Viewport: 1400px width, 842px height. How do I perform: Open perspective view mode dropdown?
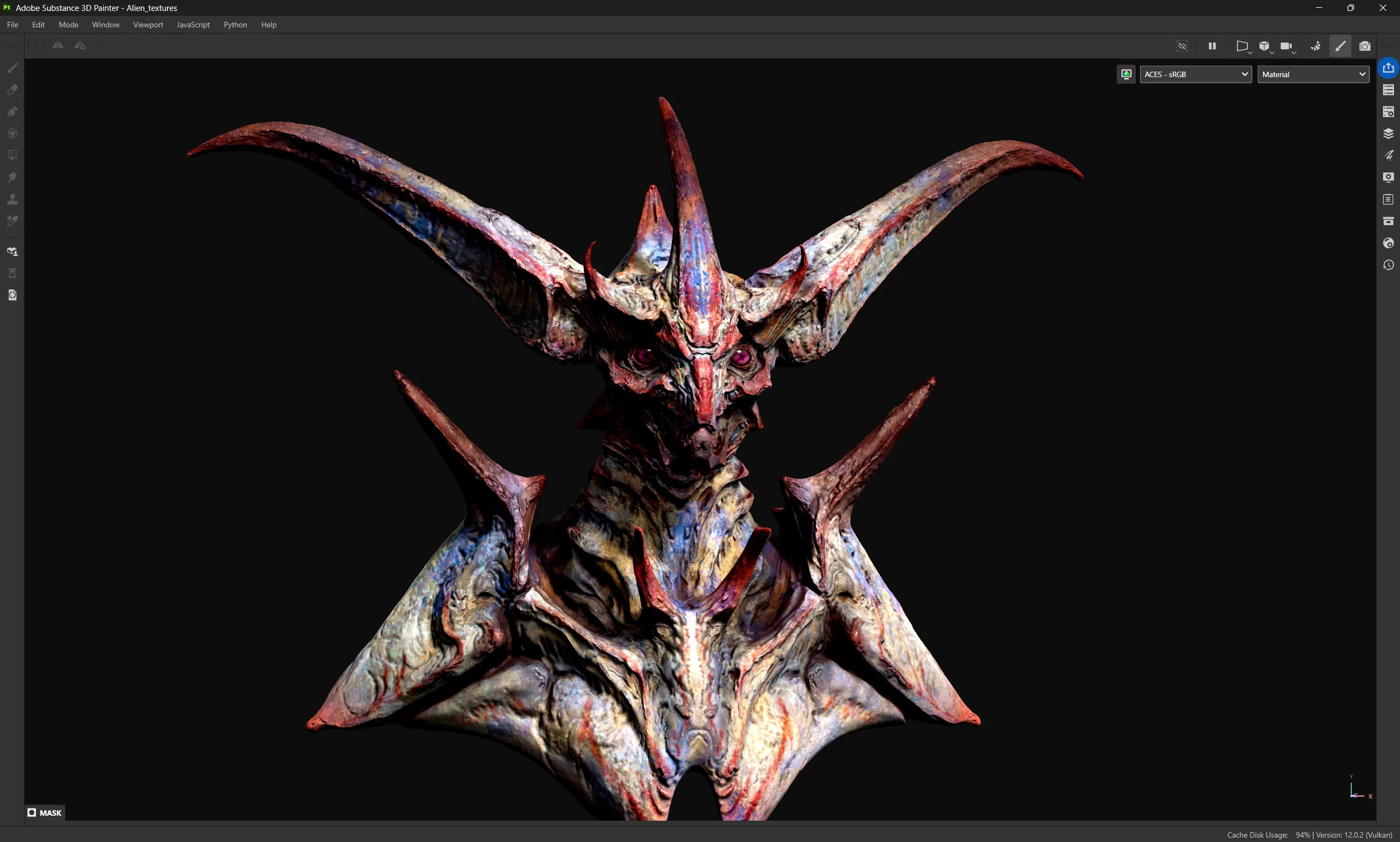point(1243,47)
